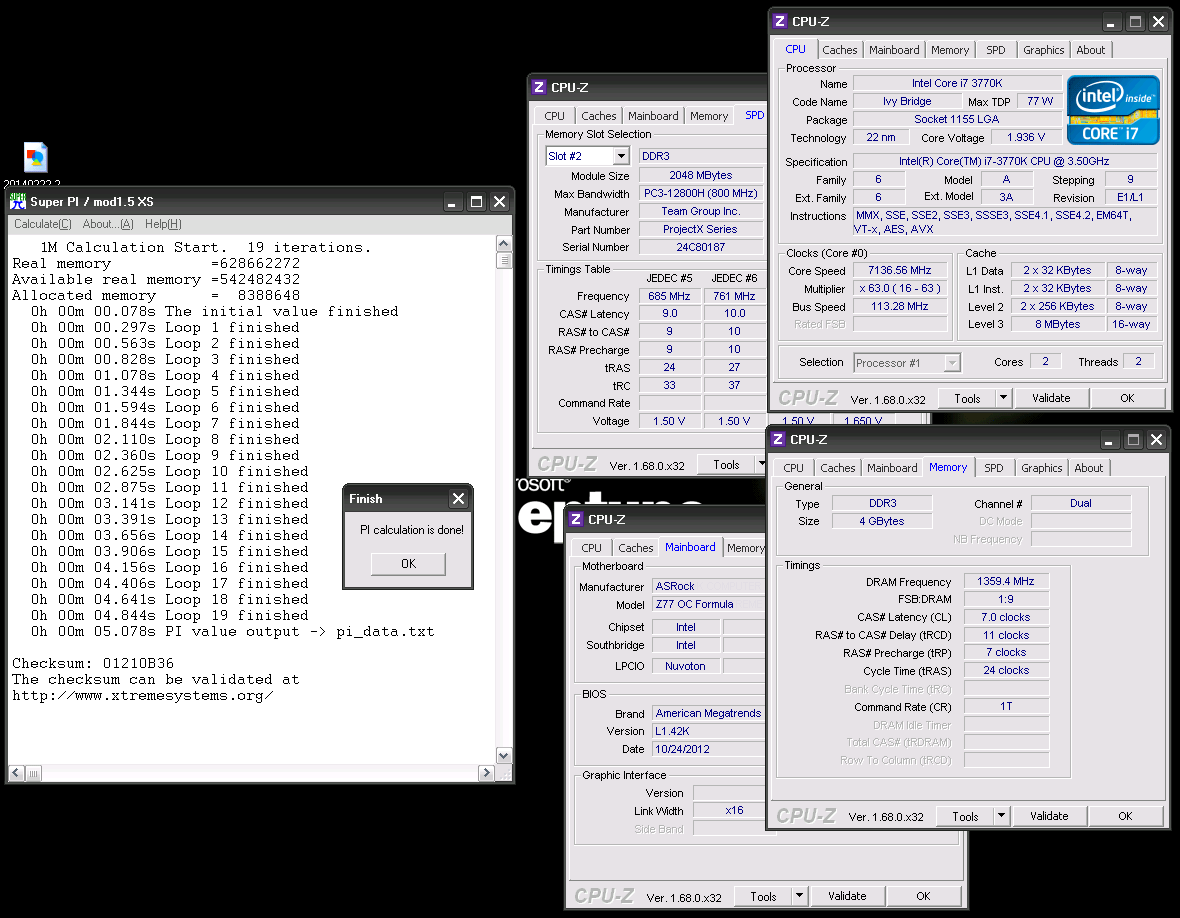1180x918 pixels.
Task: Switch to About tab in CPU window
Action: pos(1090,50)
